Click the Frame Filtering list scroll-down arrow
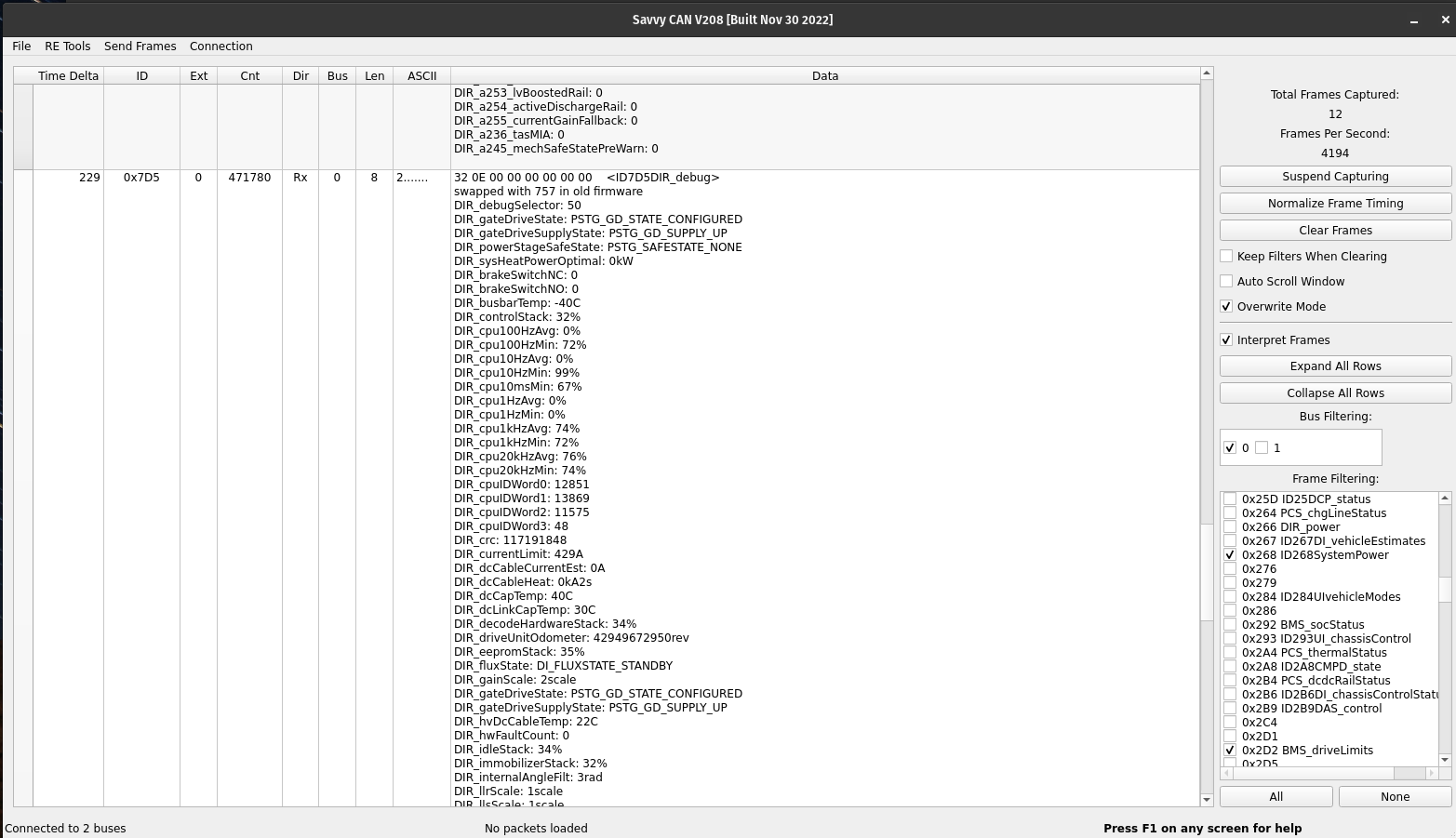The width and height of the screenshot is (1456, 838). [1445, 760]
